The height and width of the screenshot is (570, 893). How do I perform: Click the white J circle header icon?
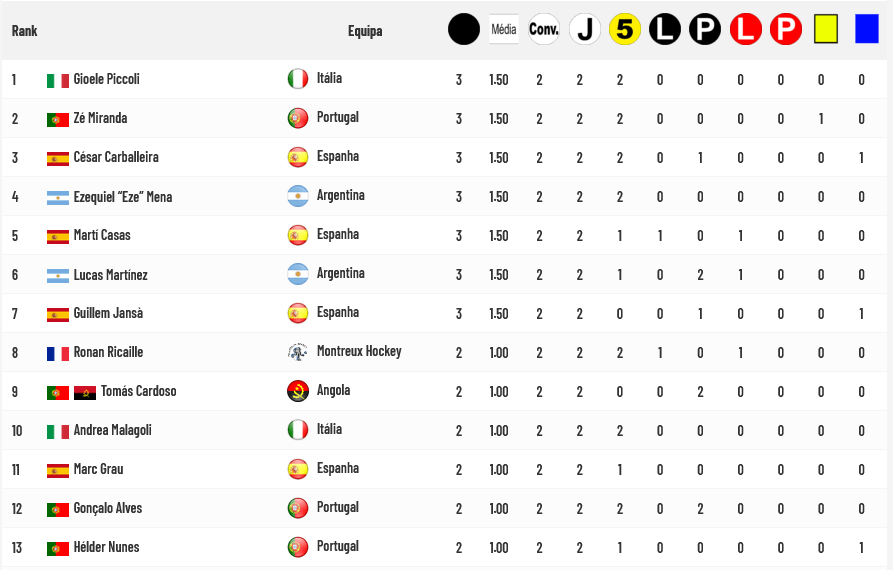(585, 29)
